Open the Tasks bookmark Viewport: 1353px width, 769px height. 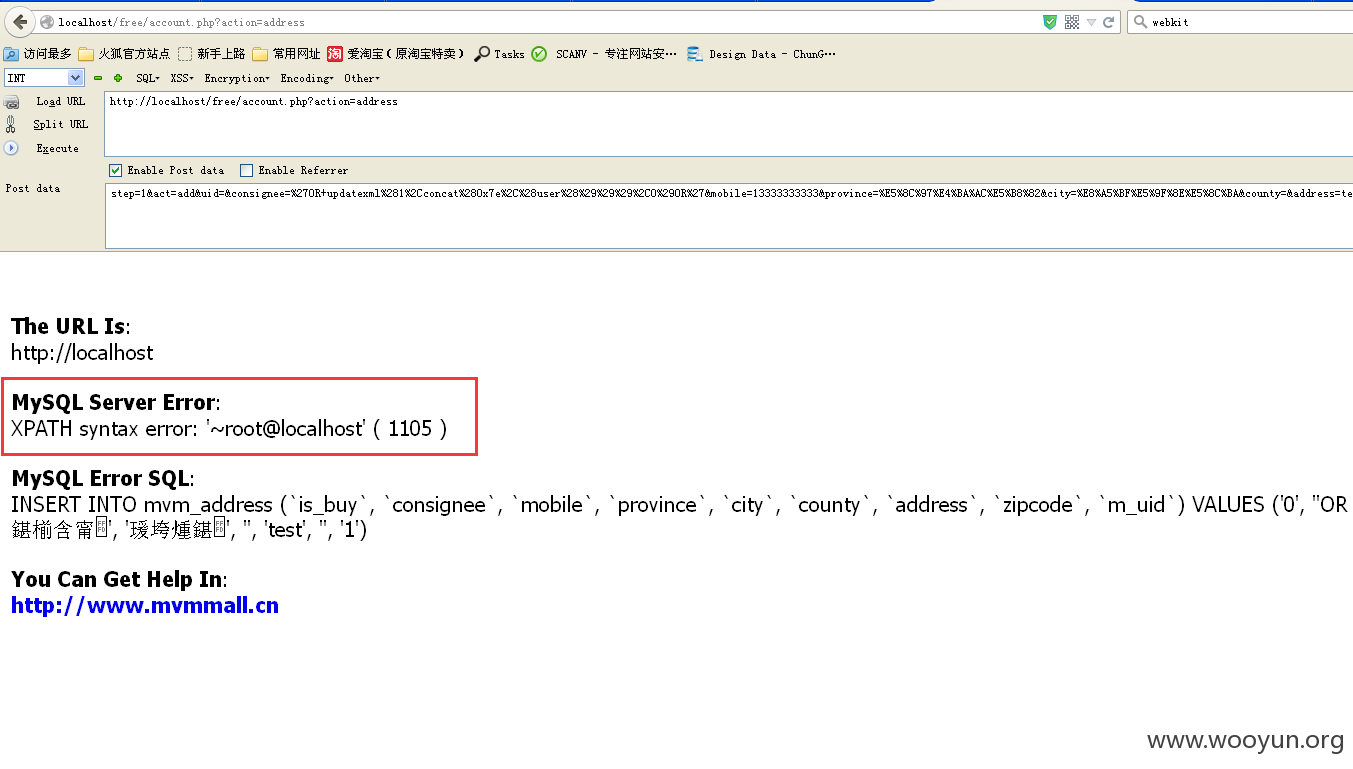click(x=500, y=54)
